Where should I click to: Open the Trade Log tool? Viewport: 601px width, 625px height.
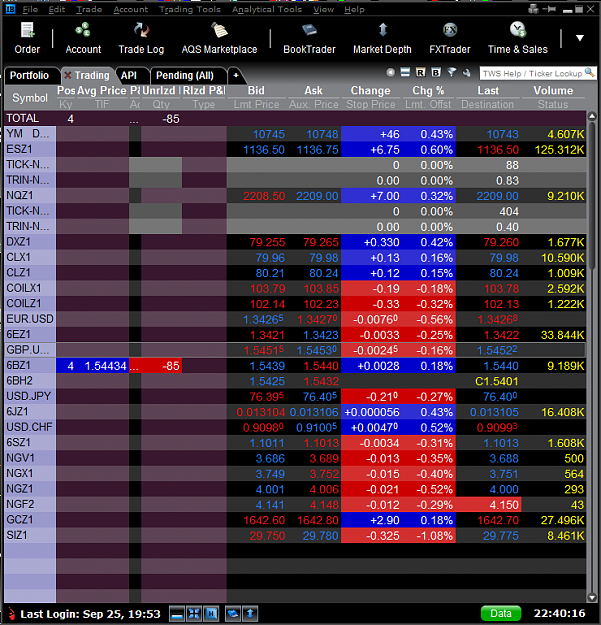141,39
